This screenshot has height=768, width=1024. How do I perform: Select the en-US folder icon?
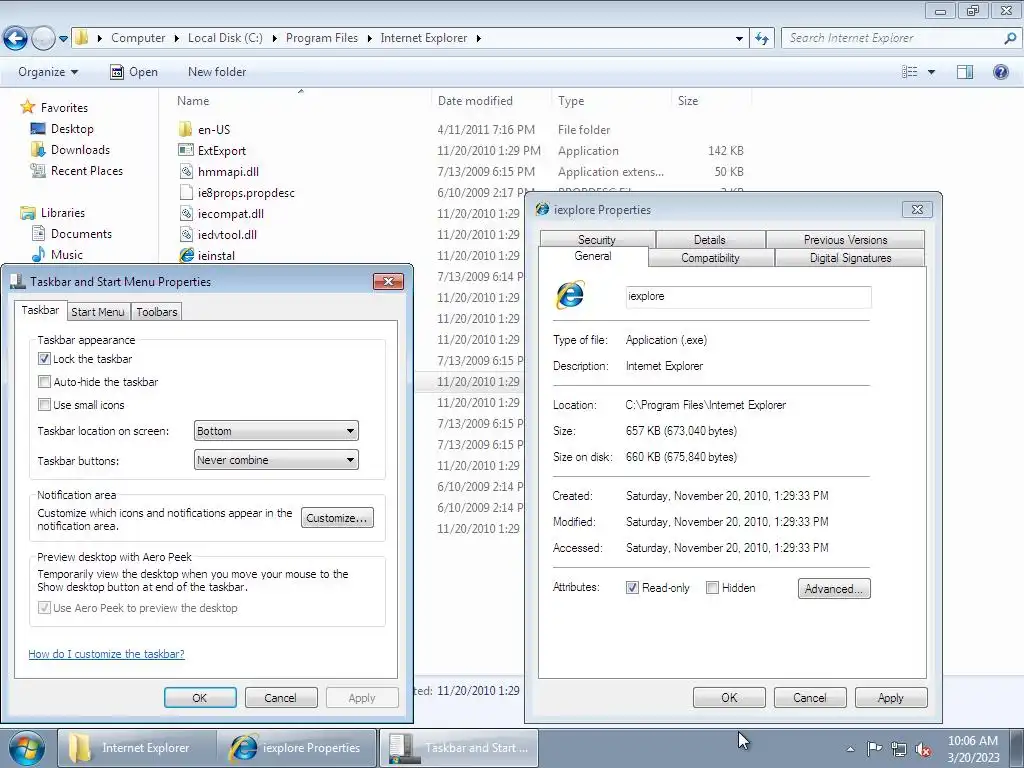pos(185,129)
